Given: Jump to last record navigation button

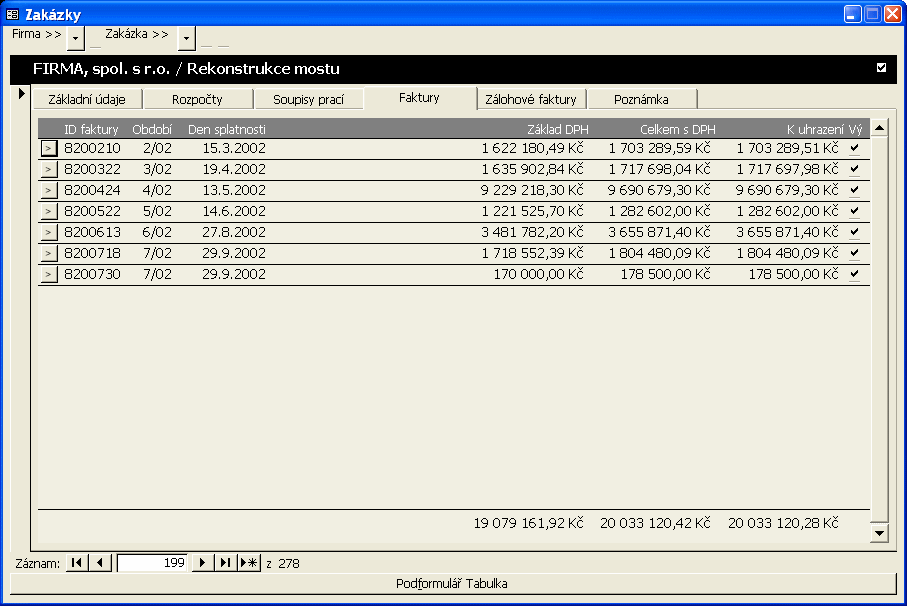Looking at the screenshot, I should tap(226, 563).
